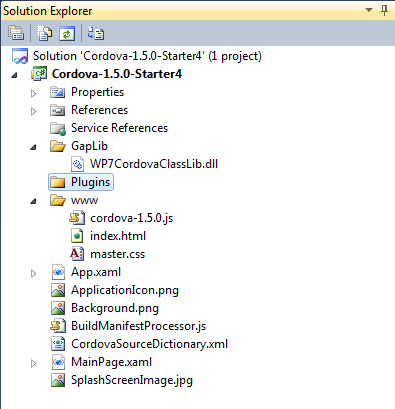
Task: Click the Properties toolbar button
Action: tap(16, 33)
